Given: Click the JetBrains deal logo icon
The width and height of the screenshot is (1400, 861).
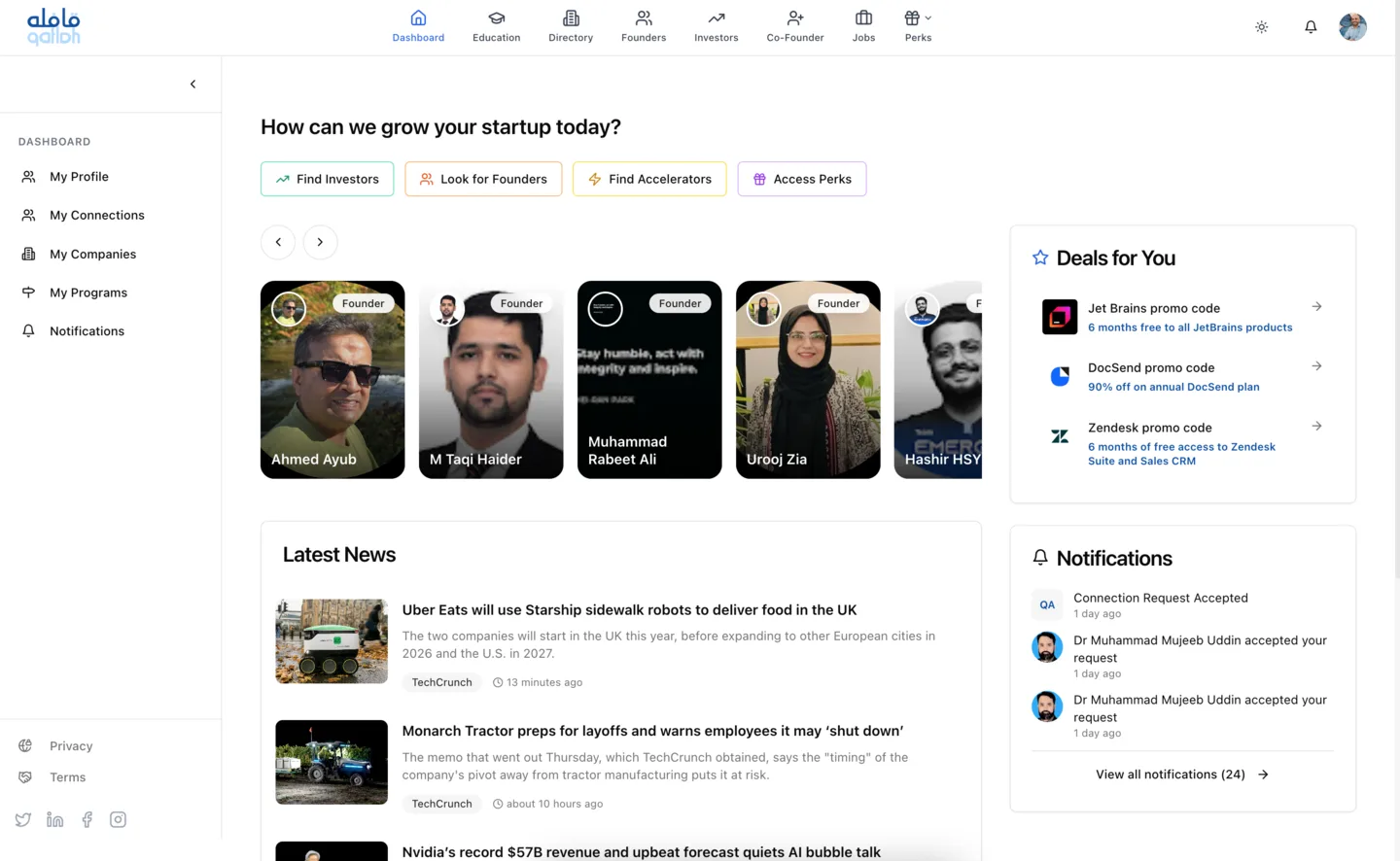Looking at the screenshot, I should (1059, 317).
